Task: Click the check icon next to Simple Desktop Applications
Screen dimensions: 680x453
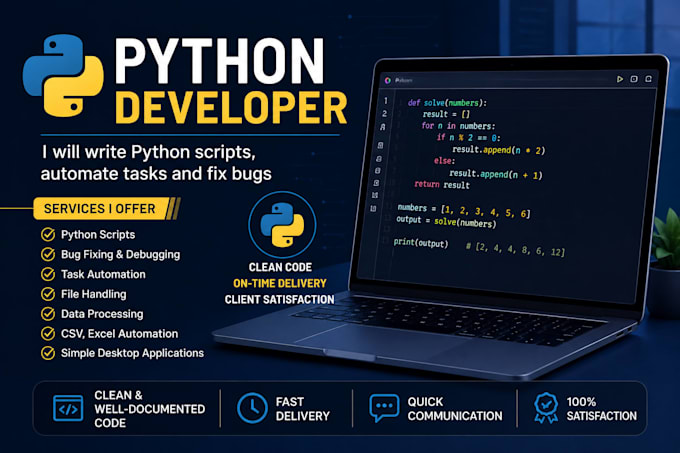Action: [x=48, y=353]
